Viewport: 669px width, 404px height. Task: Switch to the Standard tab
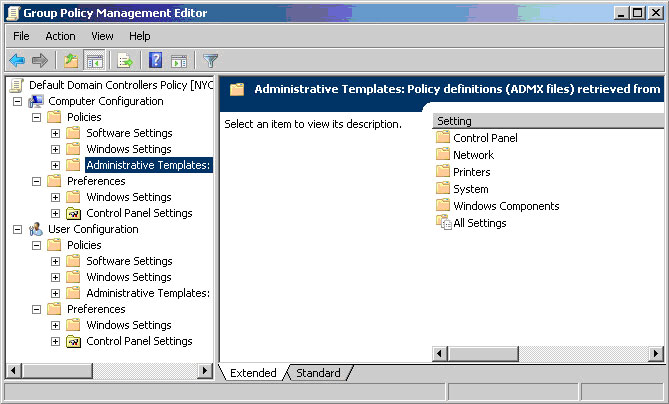(318, 373)
